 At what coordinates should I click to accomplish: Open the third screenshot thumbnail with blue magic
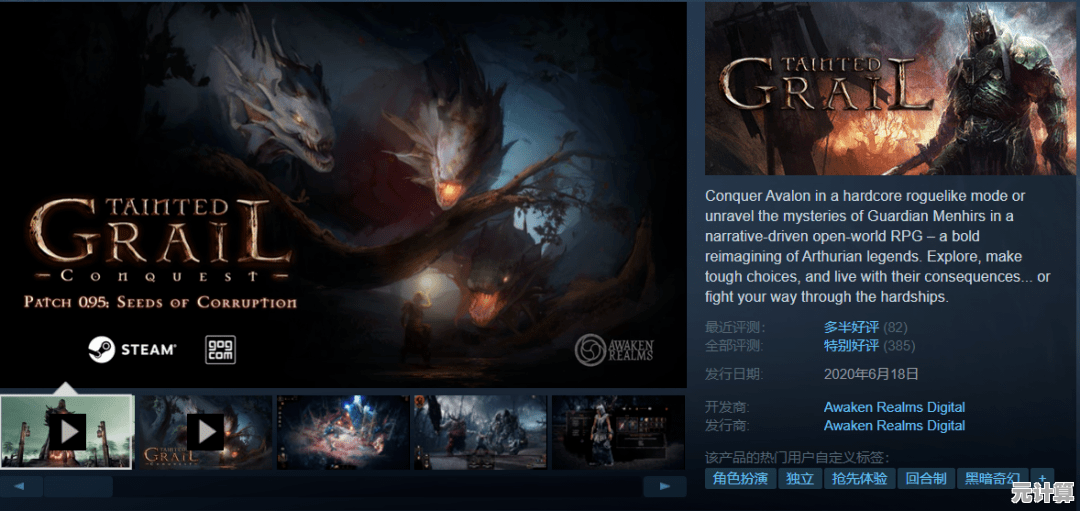pos(342,432)
